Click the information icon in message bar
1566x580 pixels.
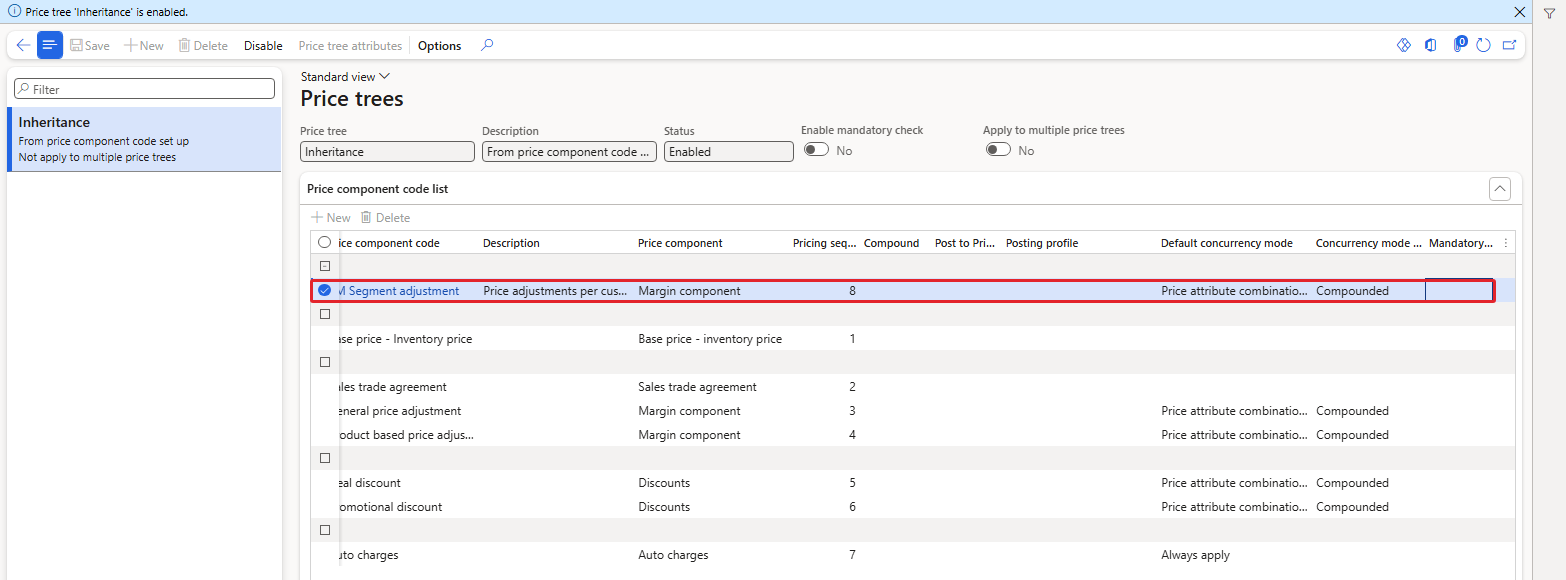[x=14, y=12]
